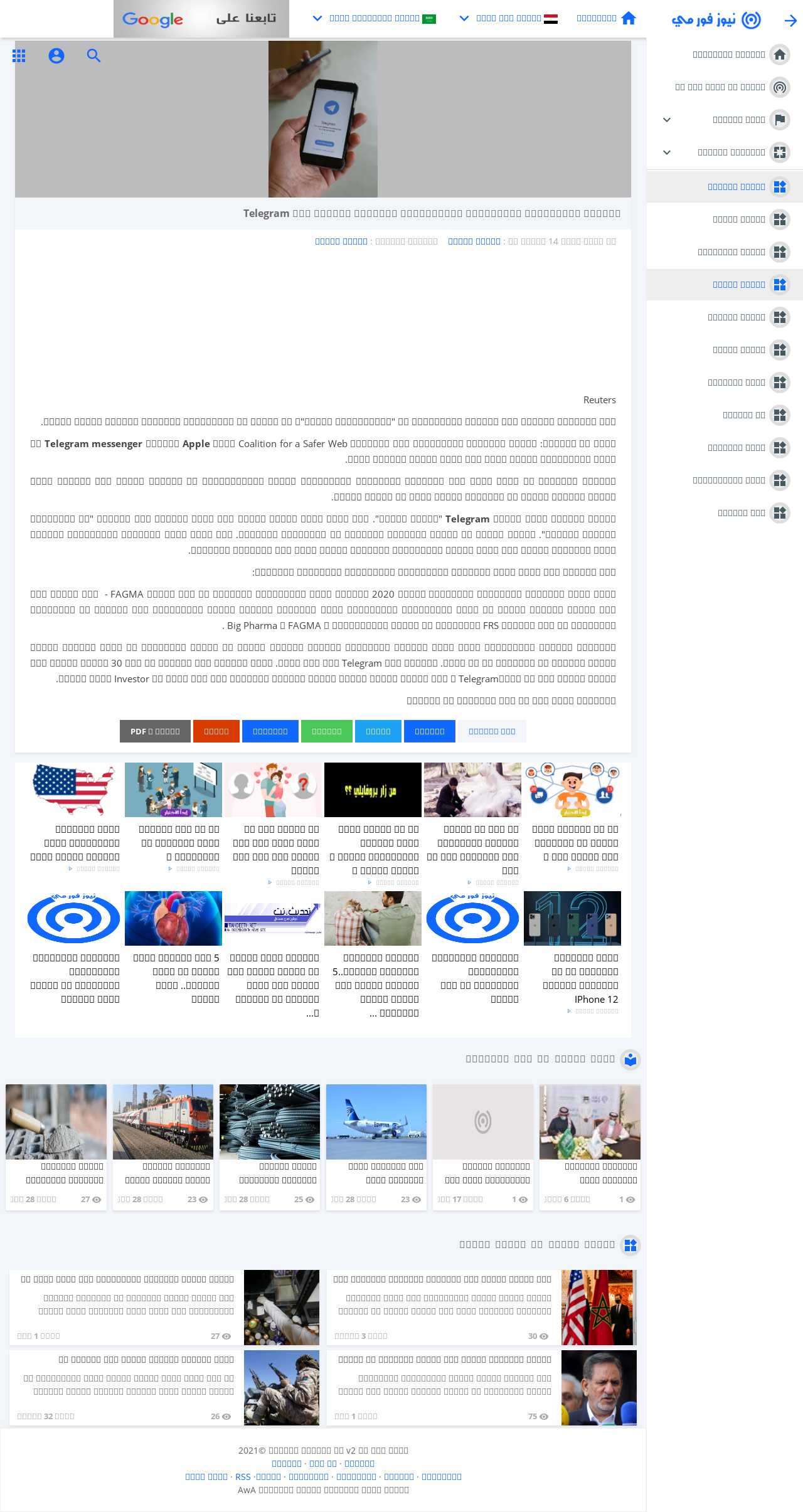Select the sidebar item with house icon
The height and width of the screenshot is (1512, 803).
tap(725, 55)
